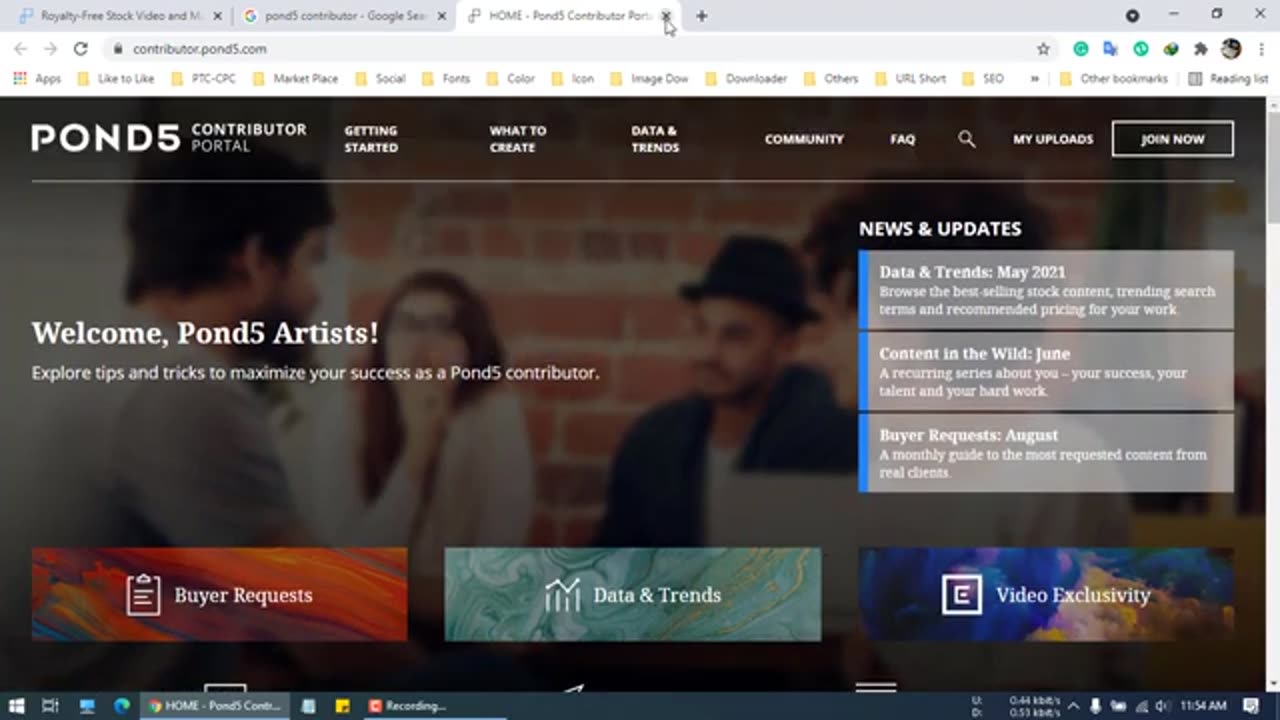Open the Video Exclusivity banner
Viewport: 1280px width, 720px height.
click(x=1046, y=594)
